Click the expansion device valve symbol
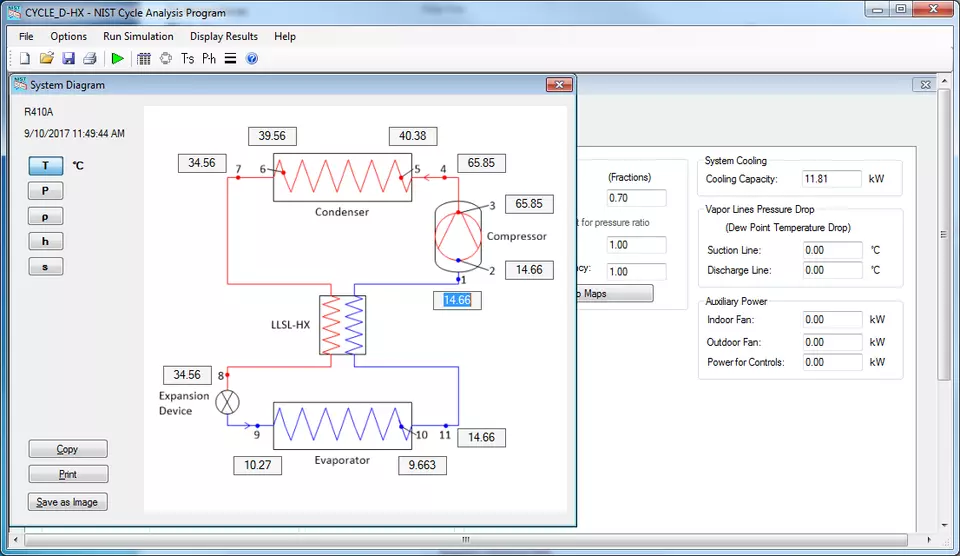Screen dimensions: 960x556 coord(228,402)
